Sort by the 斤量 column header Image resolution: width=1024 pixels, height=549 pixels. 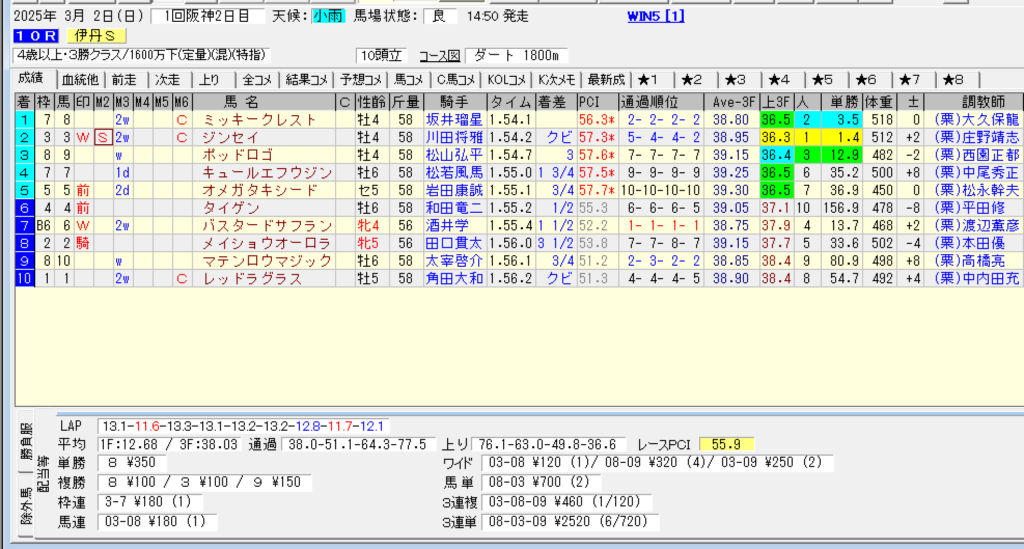405,102
